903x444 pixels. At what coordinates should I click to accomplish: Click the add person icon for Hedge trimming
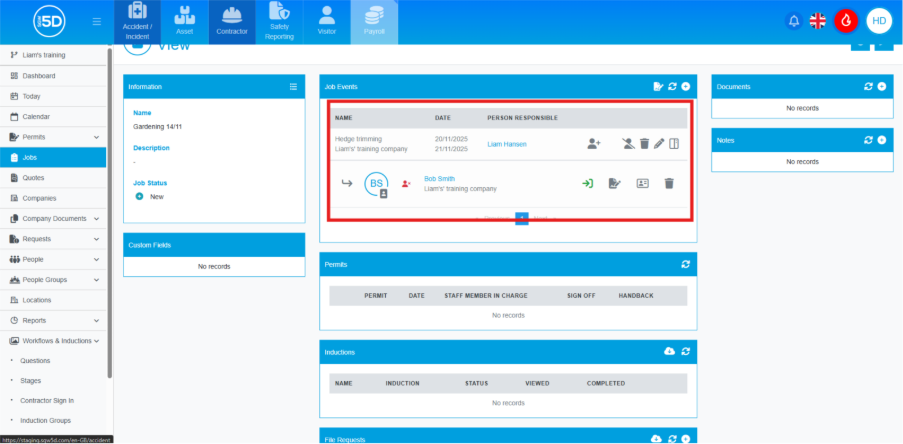pyautogui.click(x=593, y=144)
